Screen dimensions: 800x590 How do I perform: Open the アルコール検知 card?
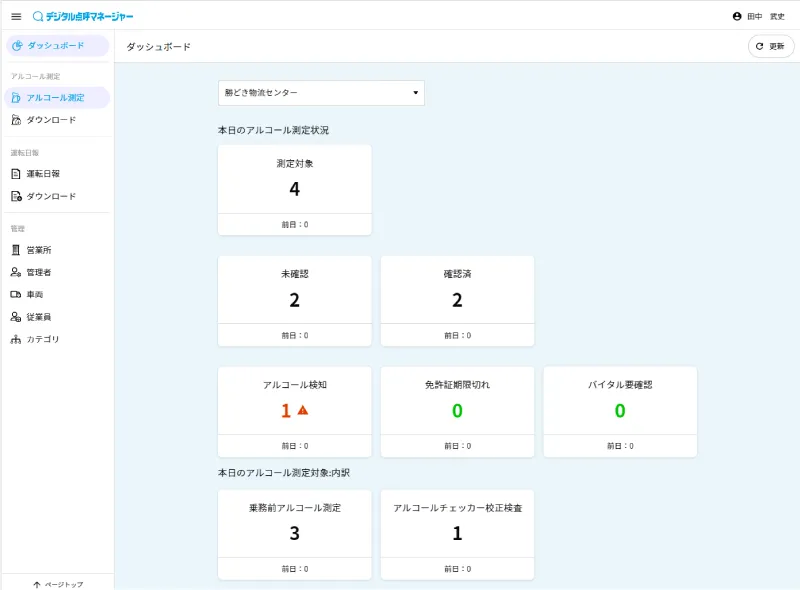[x=295, y=412]
